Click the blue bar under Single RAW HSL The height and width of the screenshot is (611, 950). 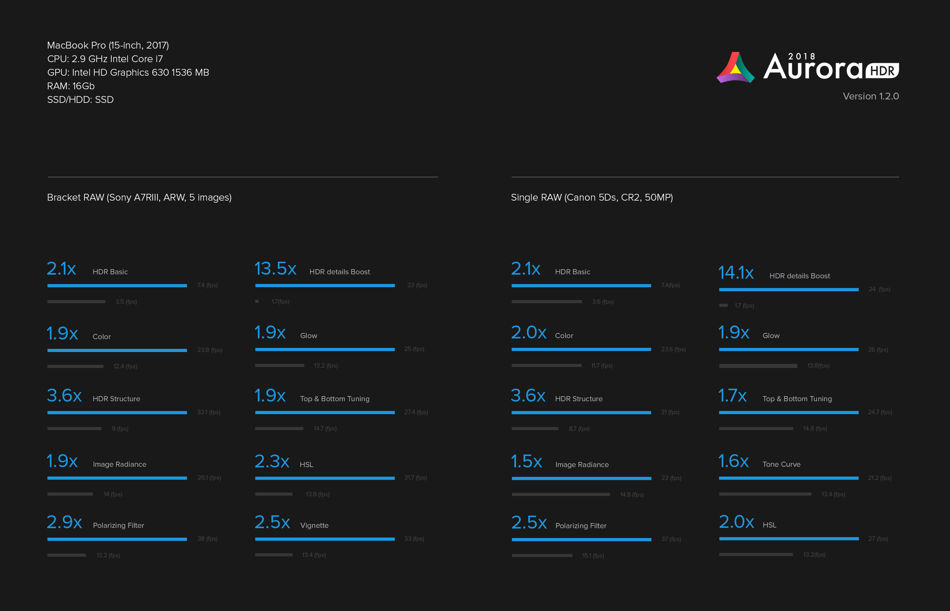coord(789,539)
